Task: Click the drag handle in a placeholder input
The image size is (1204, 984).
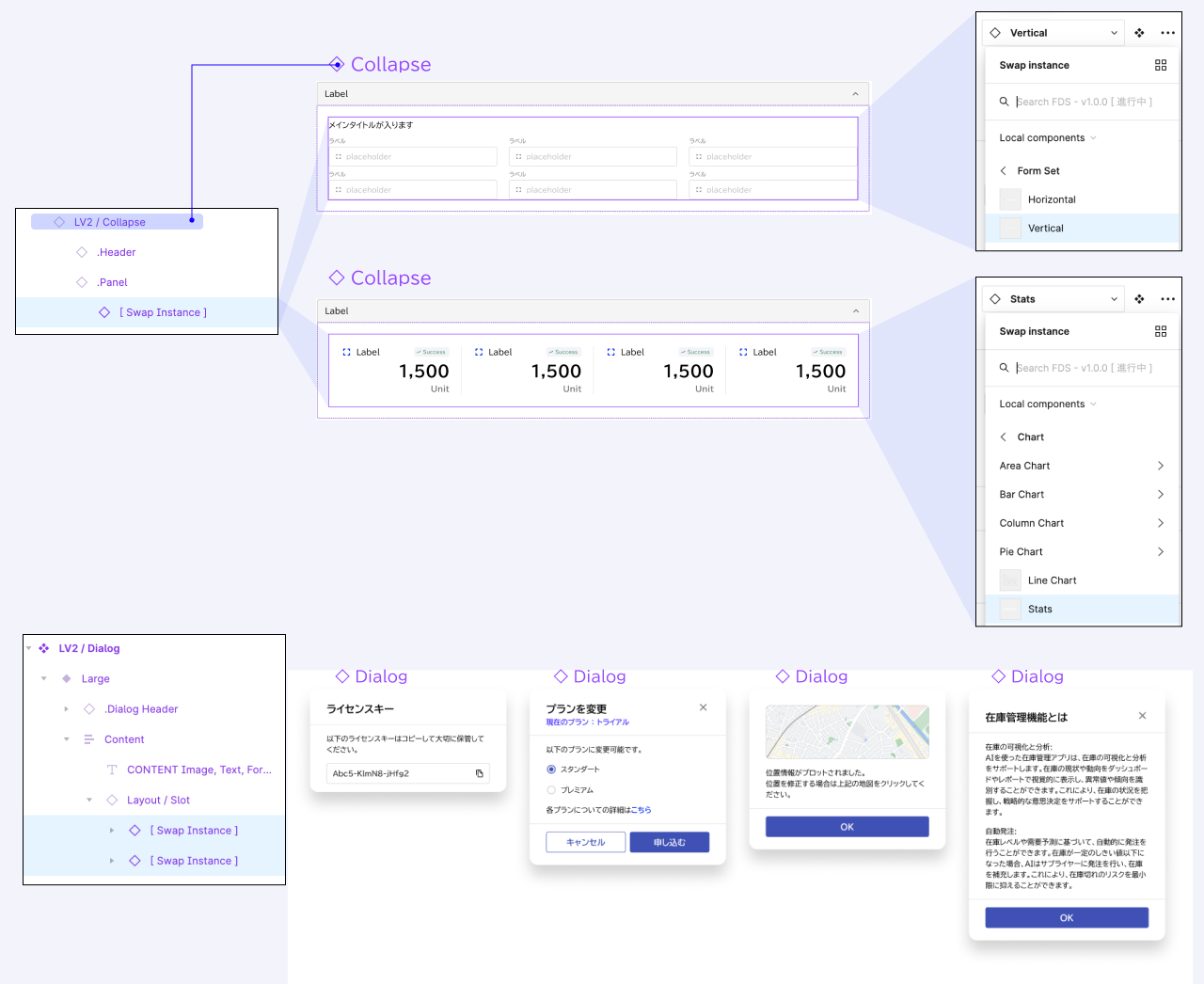Action: coord(339,156)
